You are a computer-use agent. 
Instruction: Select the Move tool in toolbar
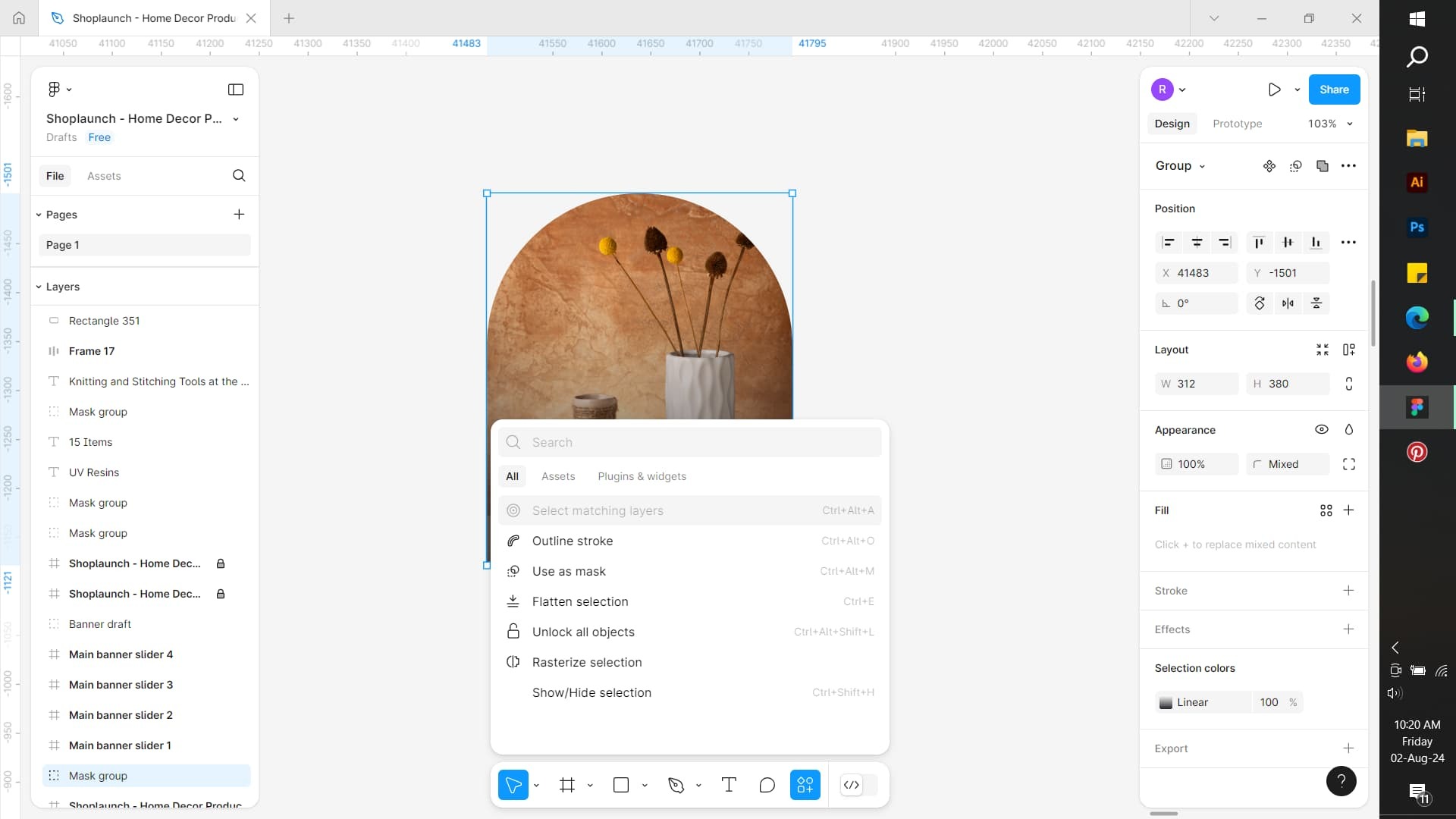coord(513,785)
